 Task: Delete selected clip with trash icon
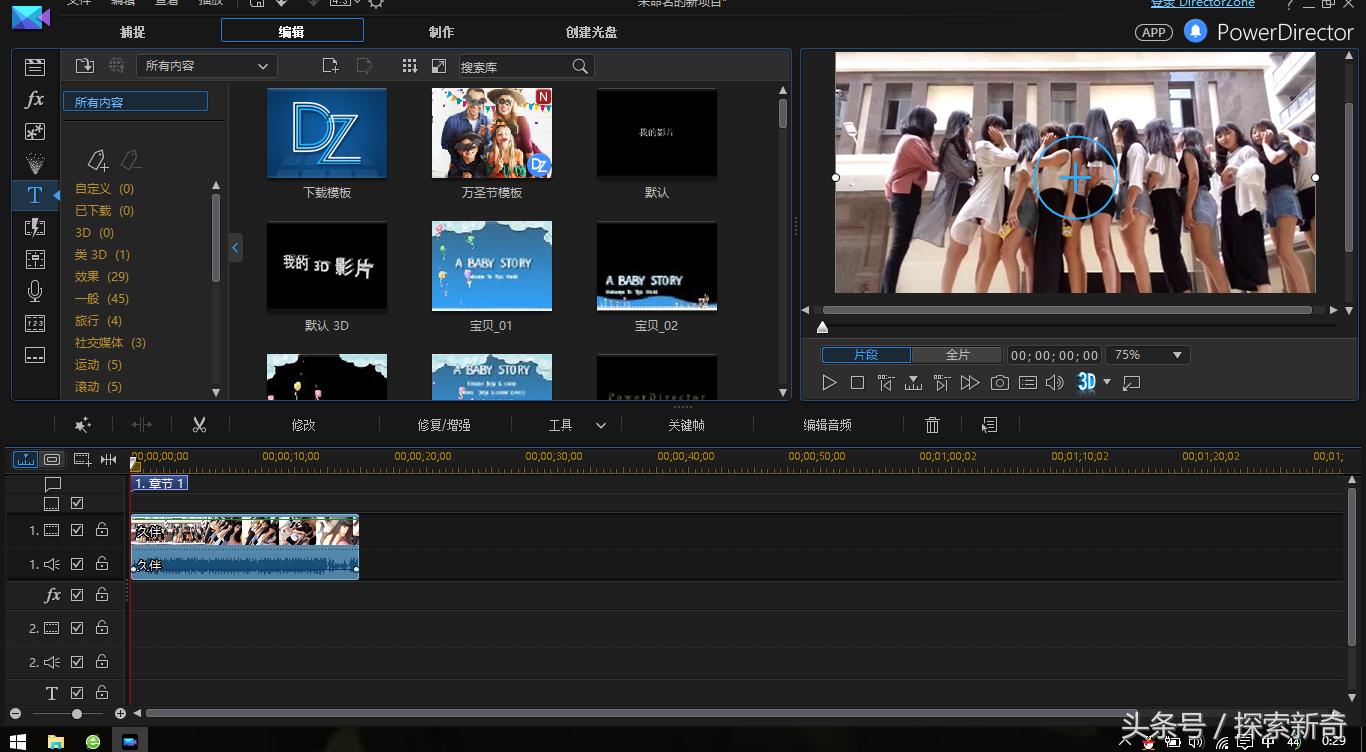(932, 425)
